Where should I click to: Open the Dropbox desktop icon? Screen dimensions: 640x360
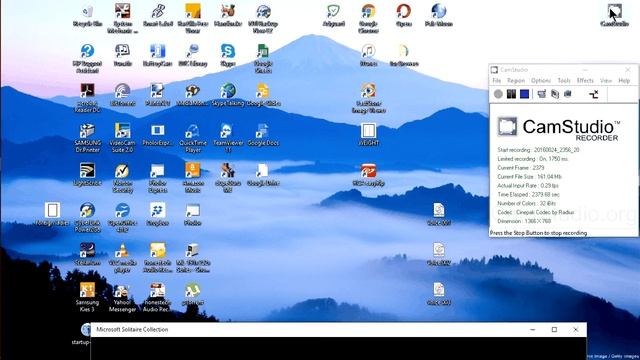(x=158, y=215)
